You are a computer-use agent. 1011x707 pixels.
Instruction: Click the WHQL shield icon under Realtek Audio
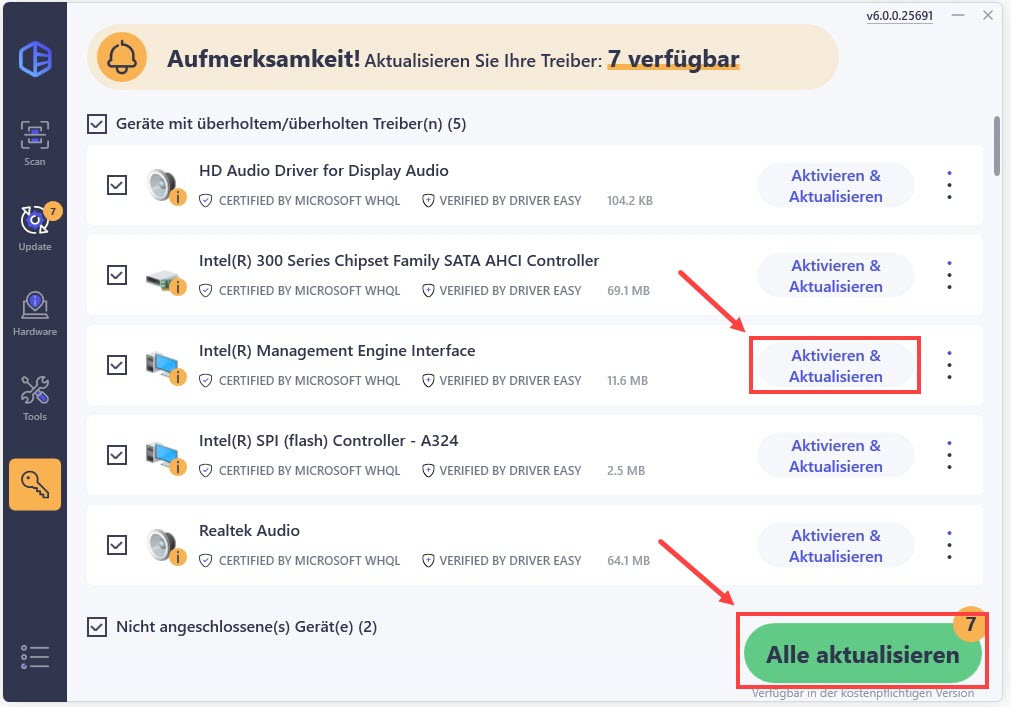207,561
